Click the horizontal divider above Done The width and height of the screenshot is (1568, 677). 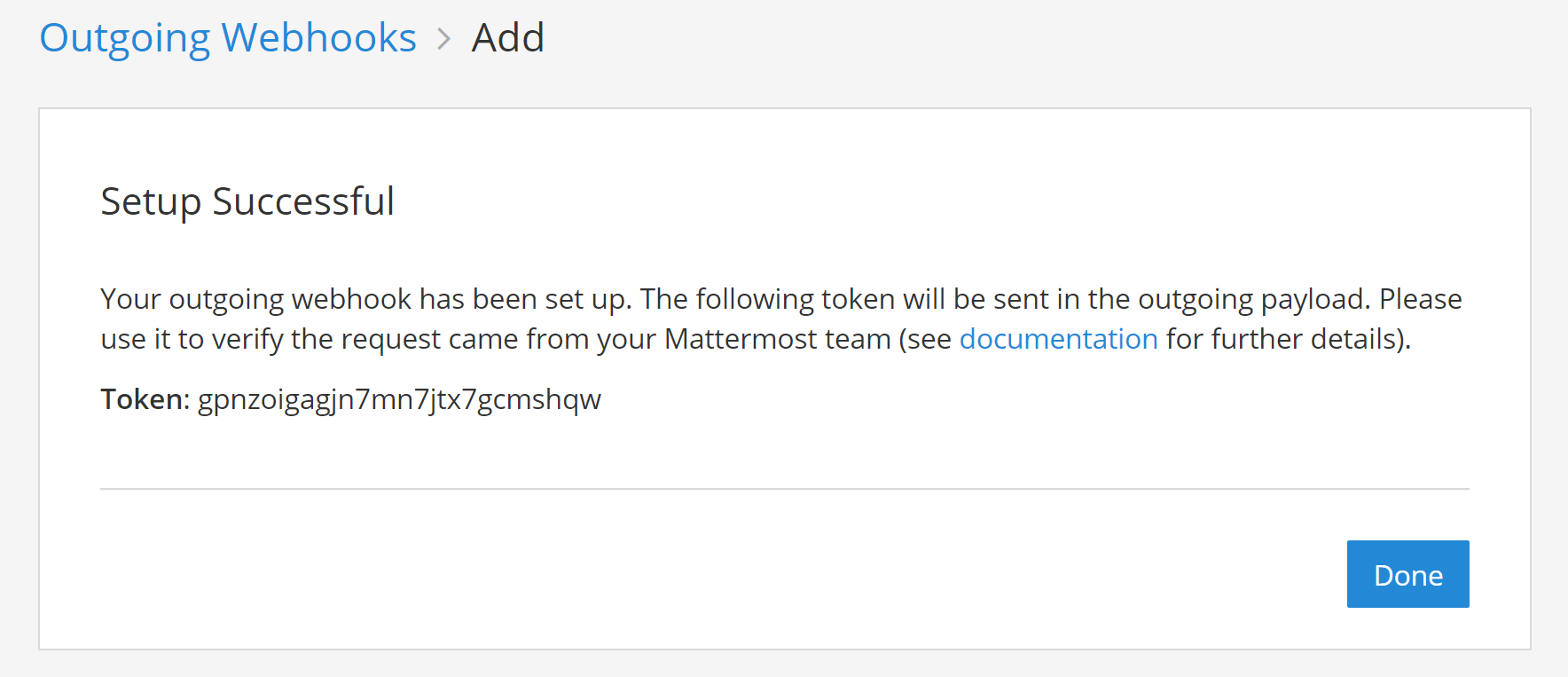pyautogui.click(x=784, y=489)
